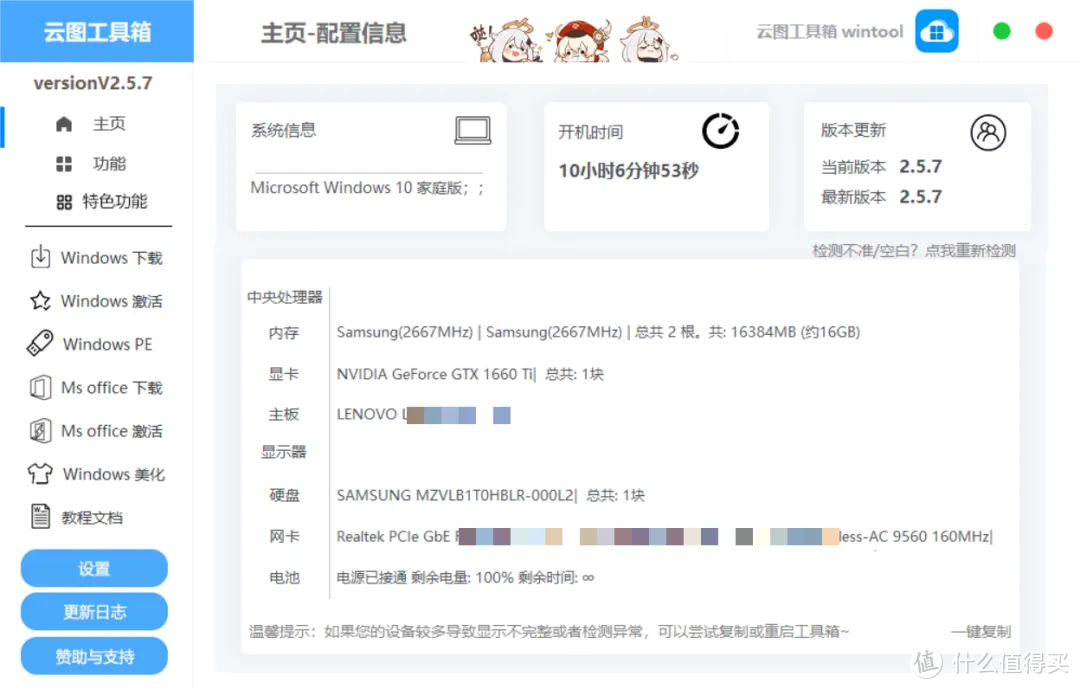Click the 设置 button
The height and width of the screenshot is (689, 1080).
(94, 568)
